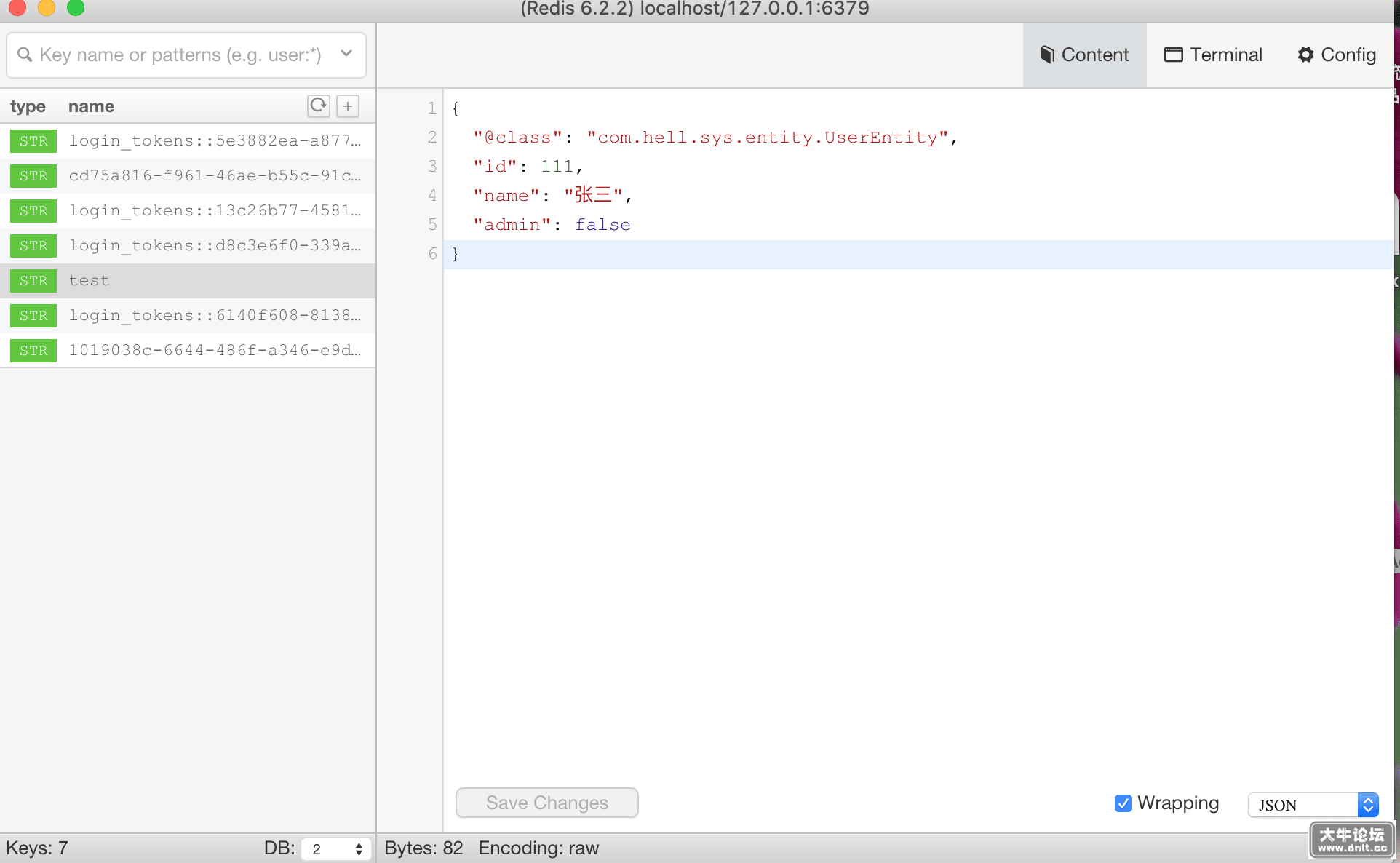The height and width of the screenshot is (863, 1400).
Task: Open the JSON format dropdown
Action: click(1313, 805)
